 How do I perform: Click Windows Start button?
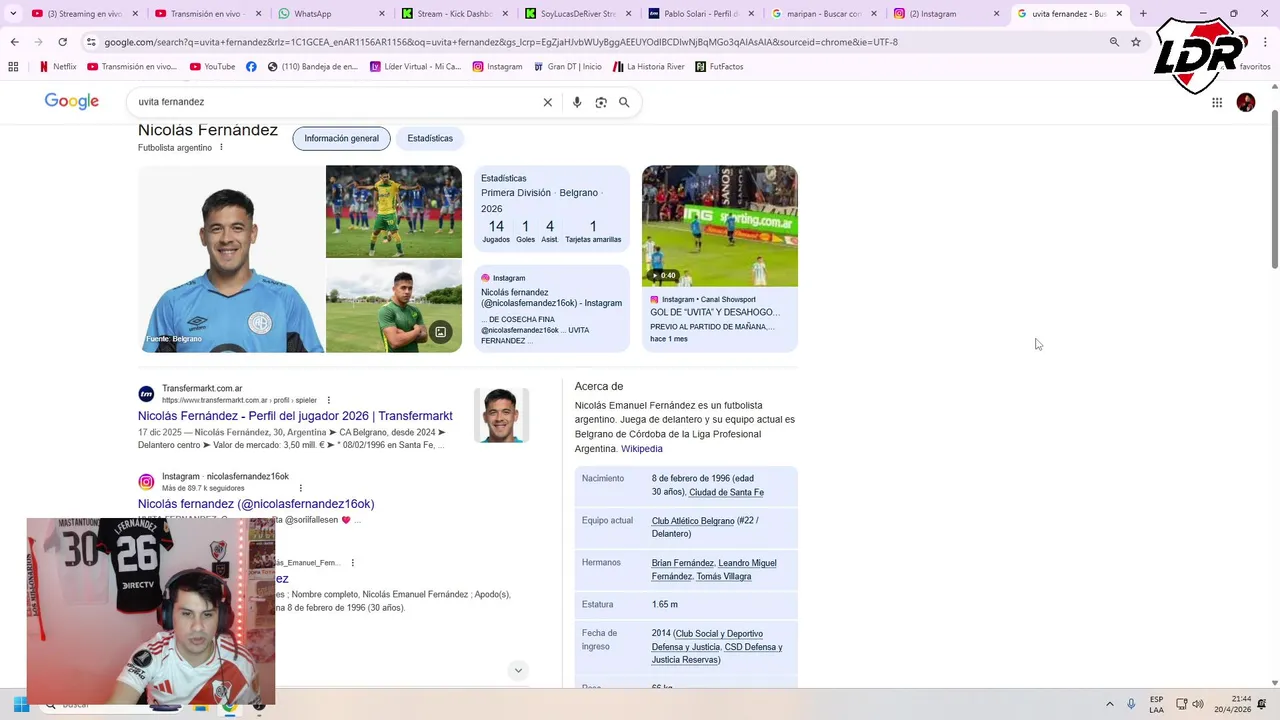pos(20,704)
